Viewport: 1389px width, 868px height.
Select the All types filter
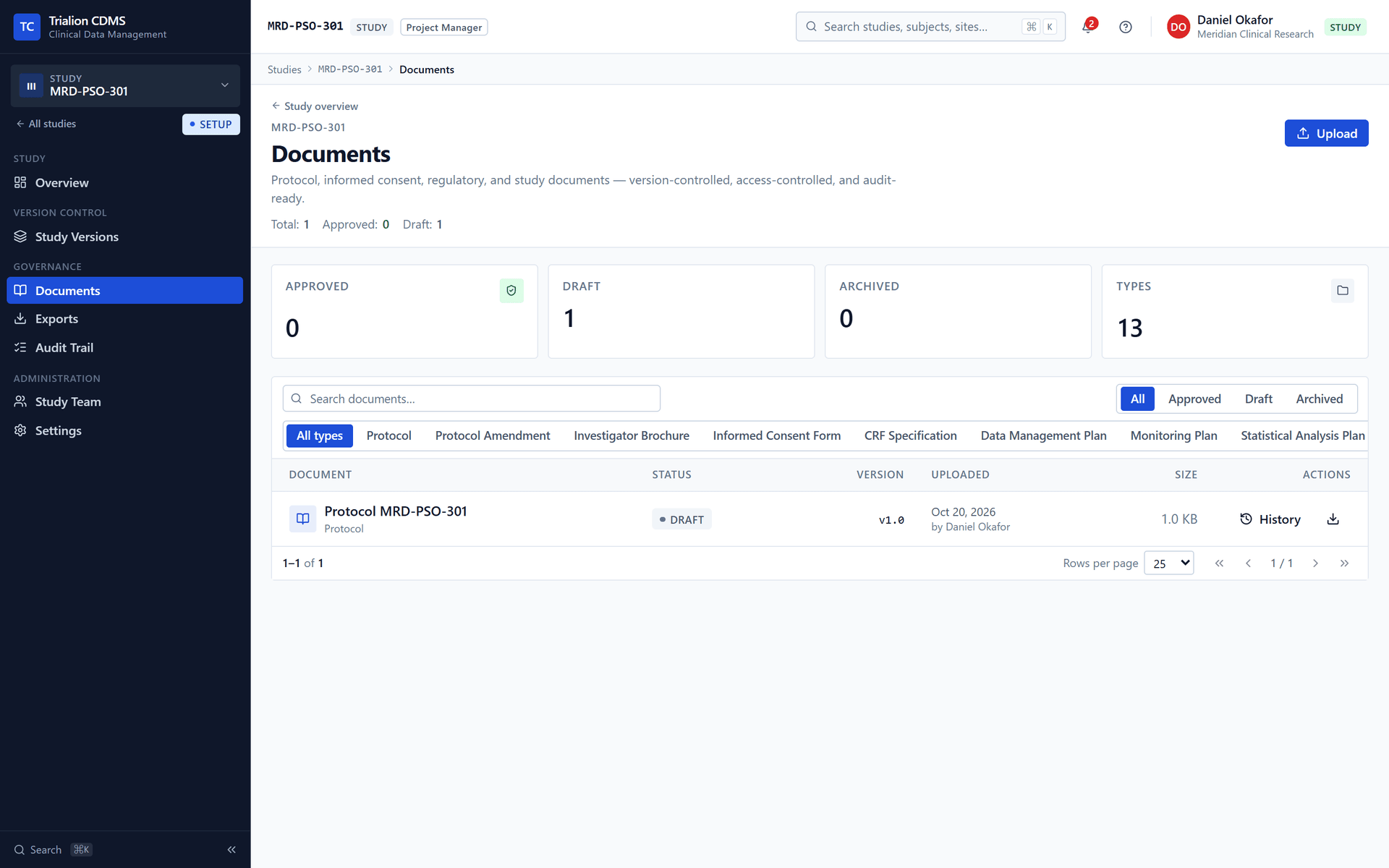click(x=320, y=435)
